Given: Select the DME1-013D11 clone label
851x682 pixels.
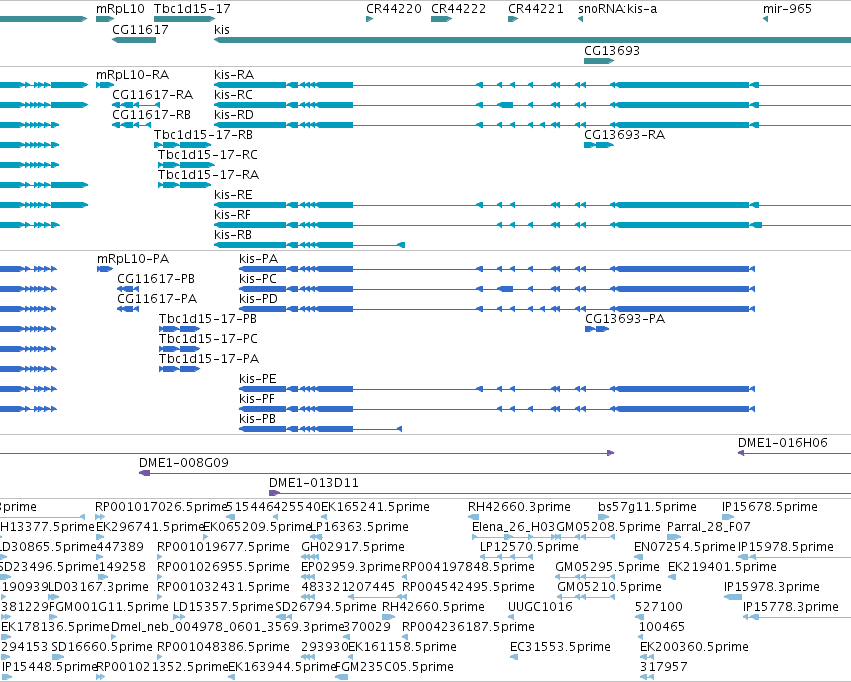Looking at the screenshot, I should click(x=314, y=482).
